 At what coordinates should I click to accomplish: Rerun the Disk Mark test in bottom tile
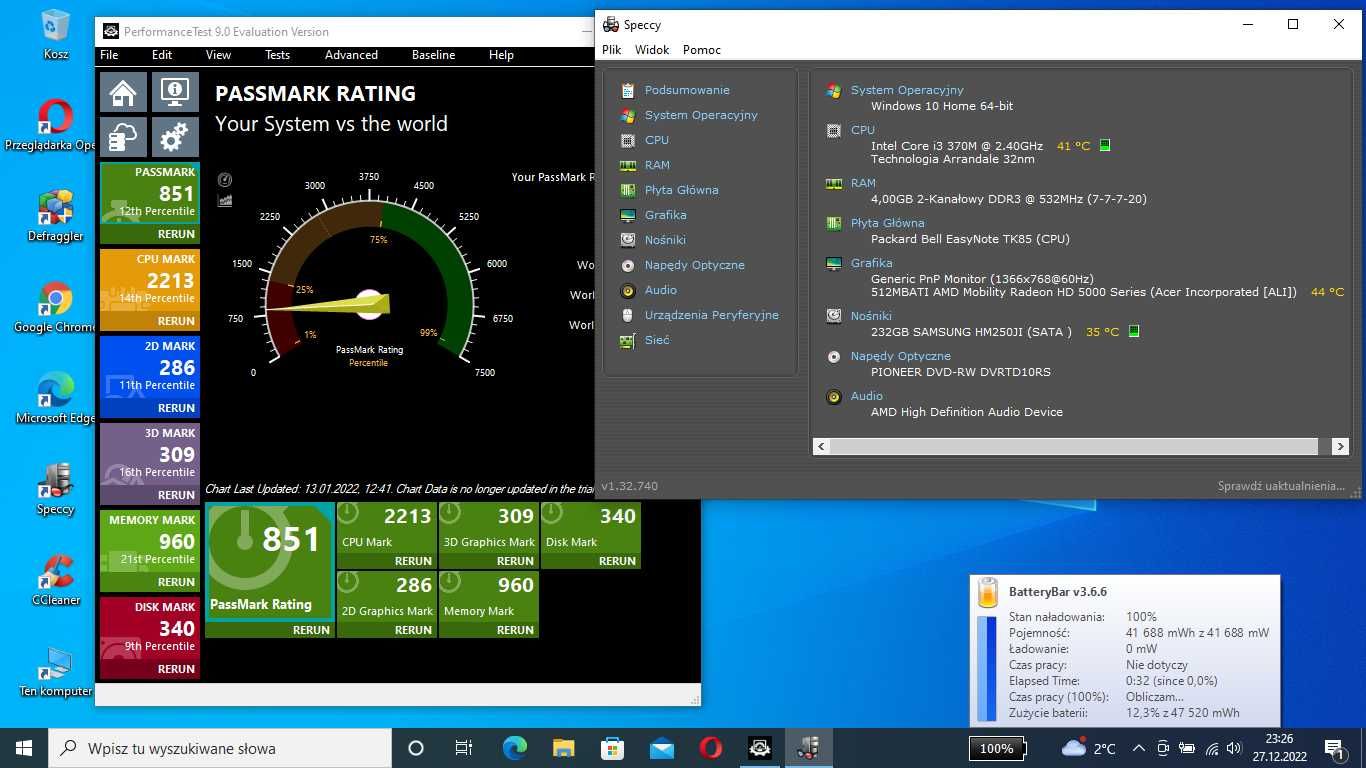coord(617,561)
